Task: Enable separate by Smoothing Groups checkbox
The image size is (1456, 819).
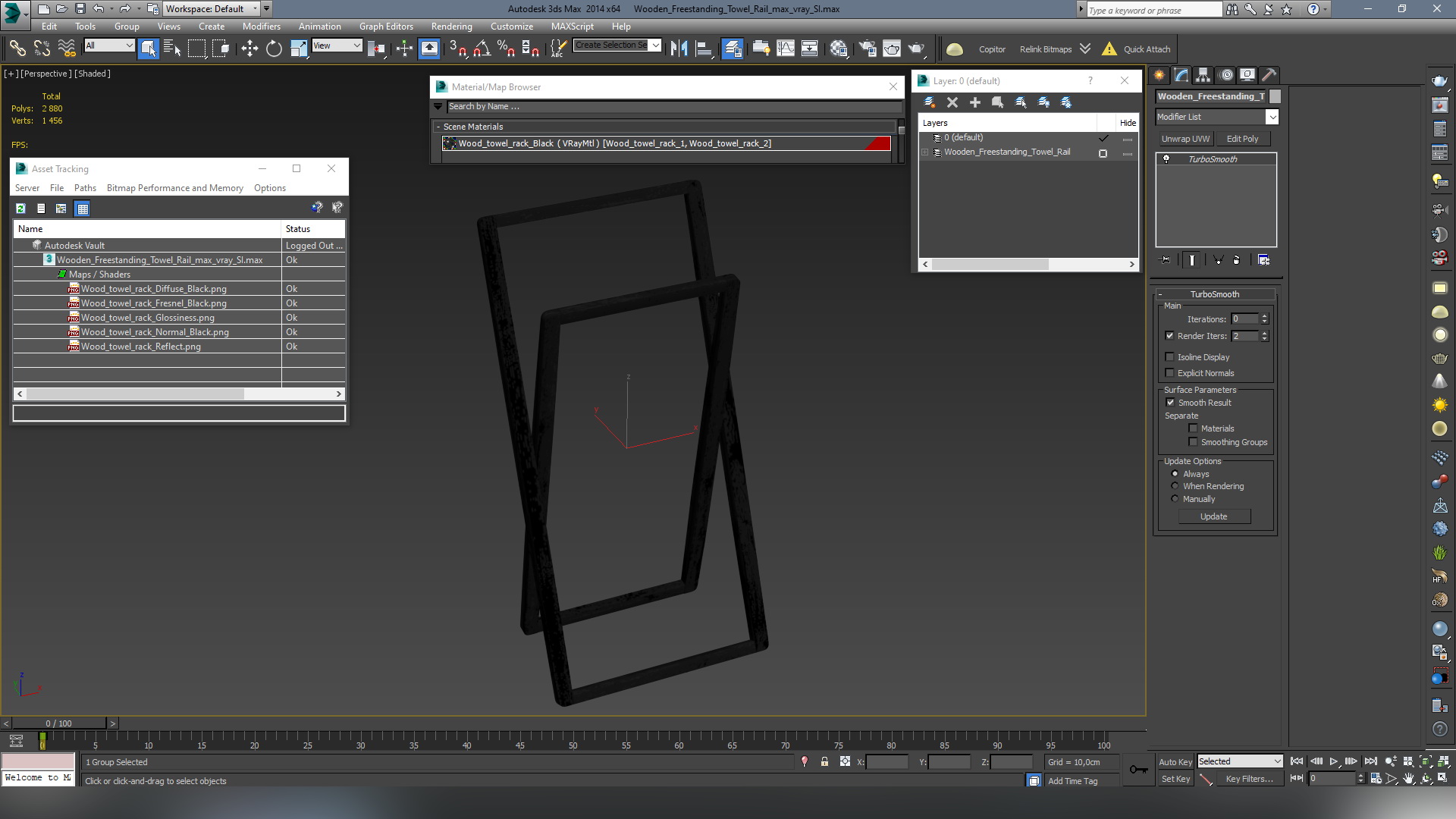Action: (1193, 442)
